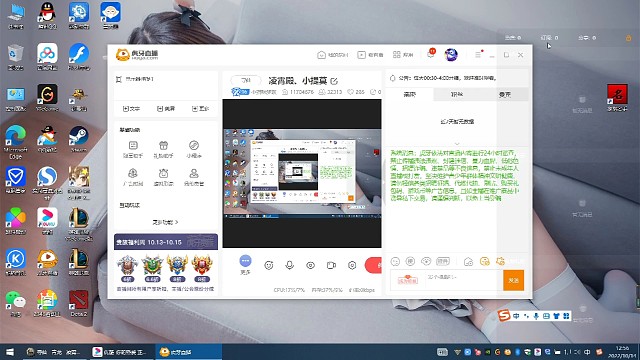Open the Steam desktop shortcut
Image resolution: width=640 pixels, height=360 pixels.
coord(78,139)
